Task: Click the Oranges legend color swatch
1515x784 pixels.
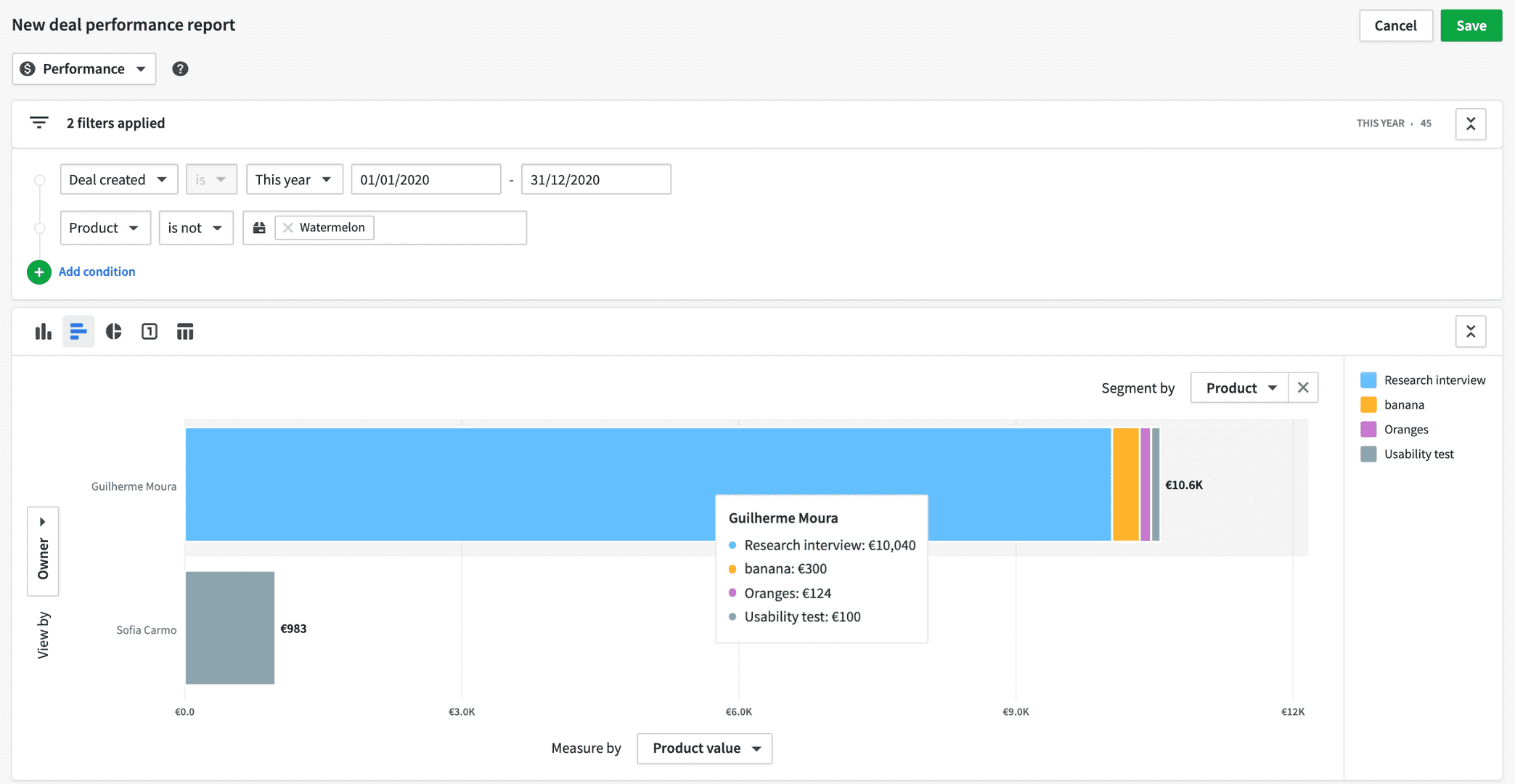Action: click(1368, 430)
